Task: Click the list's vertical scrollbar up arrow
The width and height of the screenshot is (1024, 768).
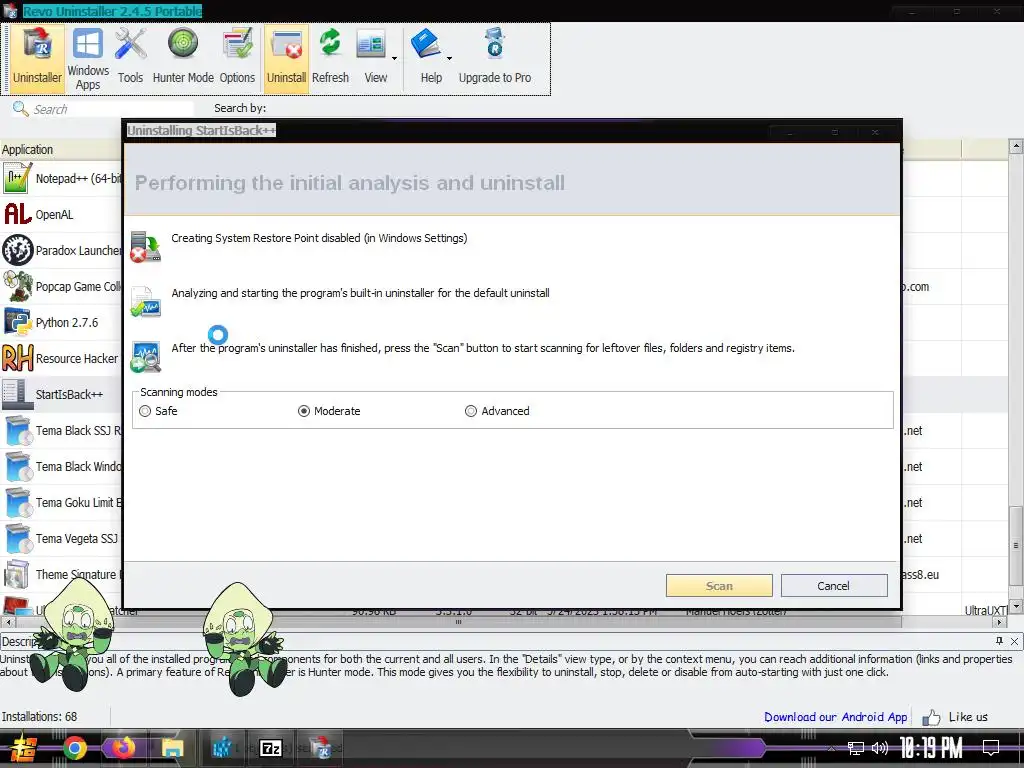Action: (1016, 146)
